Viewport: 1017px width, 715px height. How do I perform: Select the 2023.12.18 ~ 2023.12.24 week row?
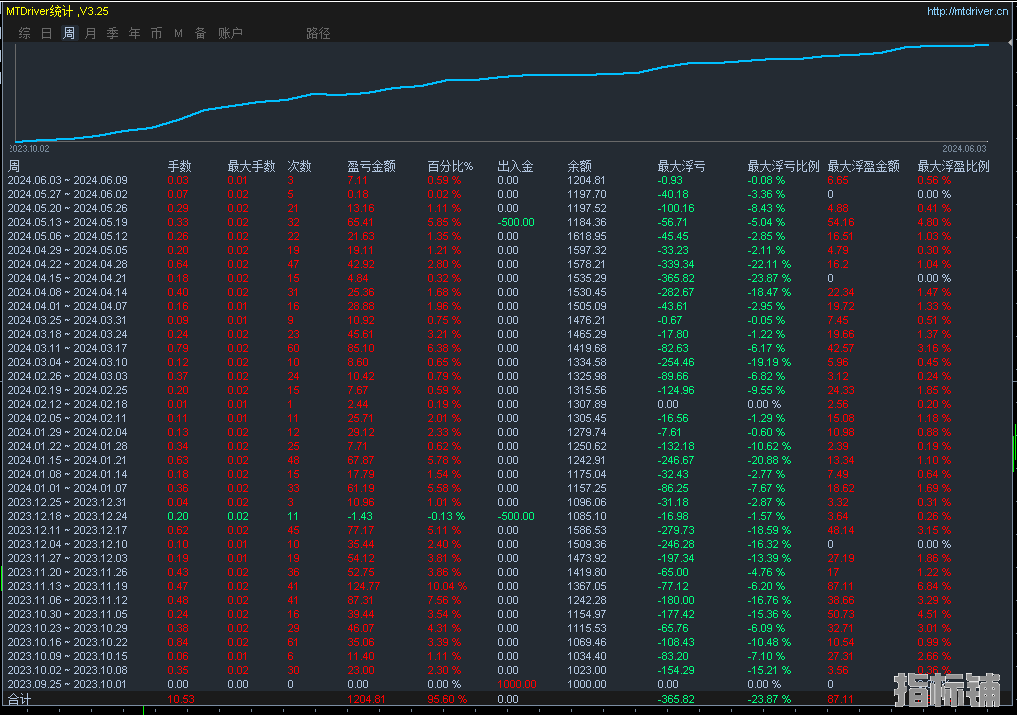[x=67, y=515]
